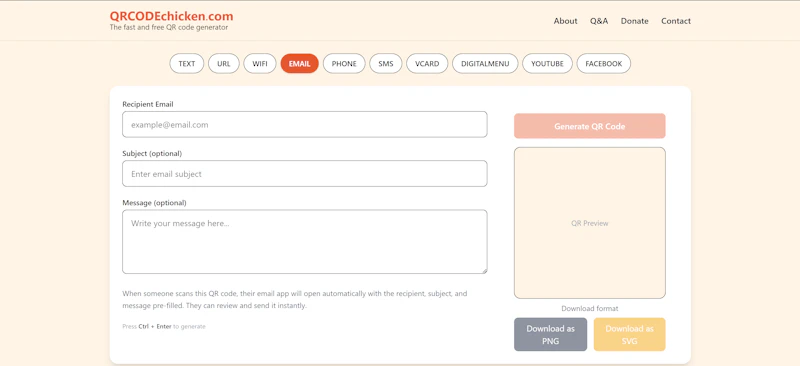Switch to the FACEBOOK tab
800x366 pixels.
pyautogui.click(x=604, y=64)
